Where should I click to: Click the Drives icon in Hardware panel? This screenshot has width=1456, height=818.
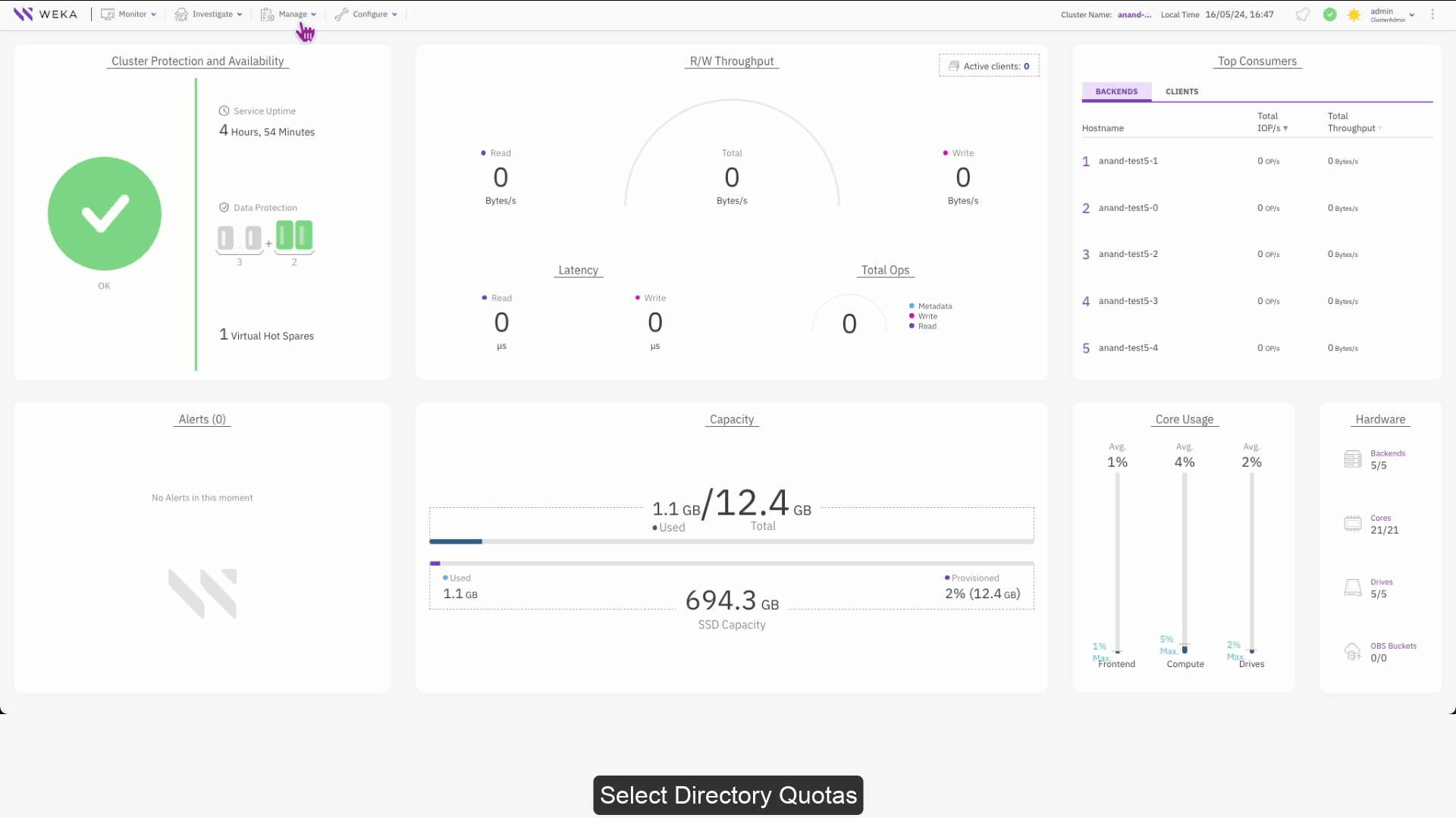click(x=1353, y=588)
